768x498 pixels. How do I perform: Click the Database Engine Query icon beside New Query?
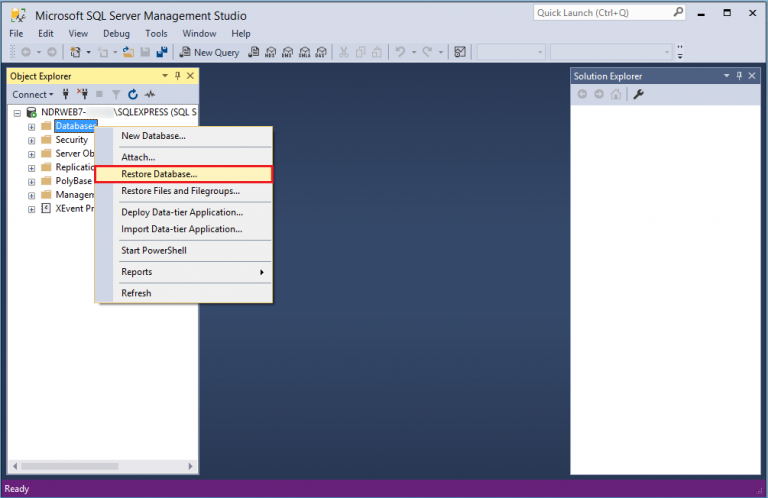coord(254,52)
